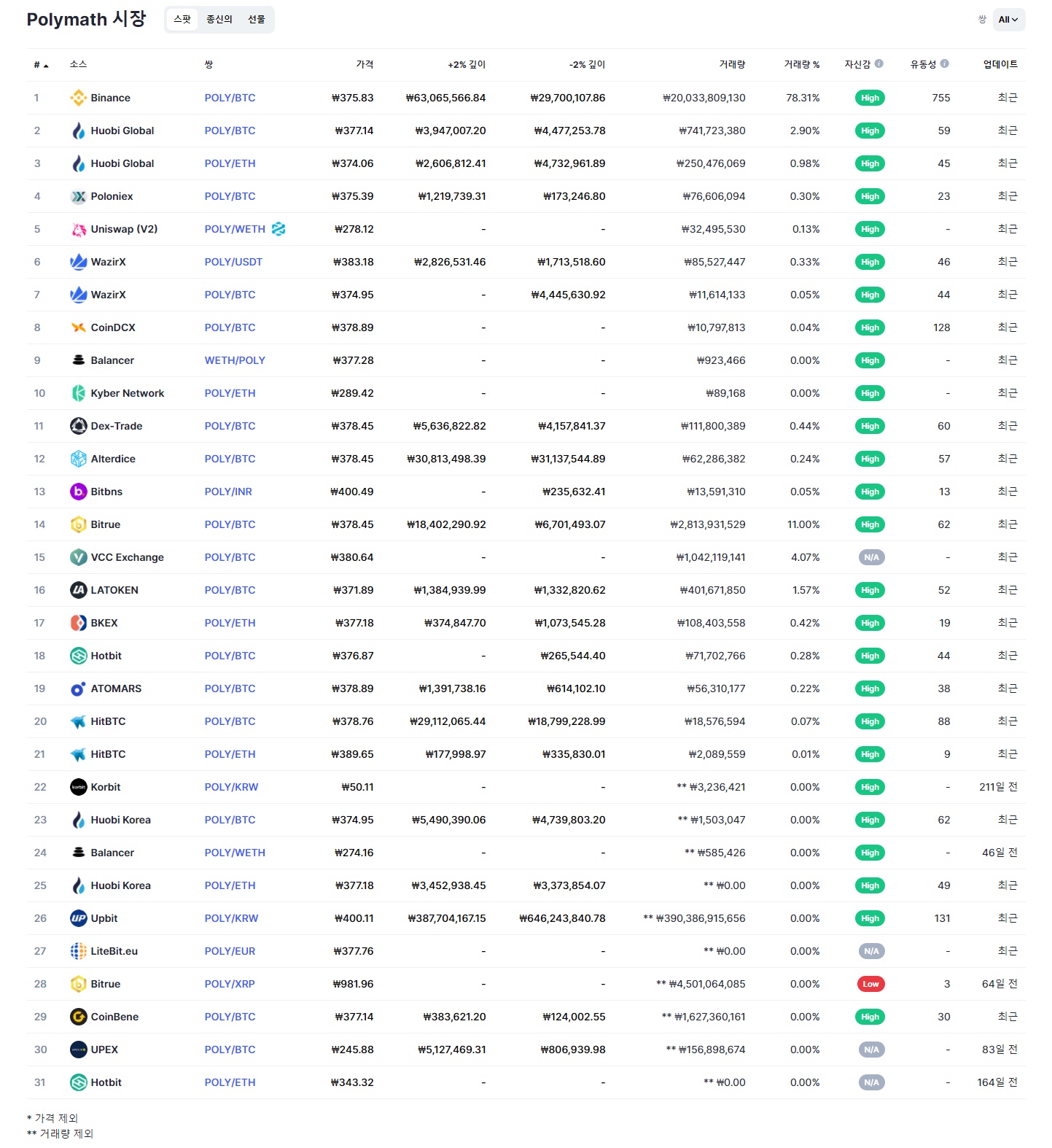Viewport: 1052px width, 1148px height.
Task: Click the High badge on Binance row
Action: coord(870,98)
